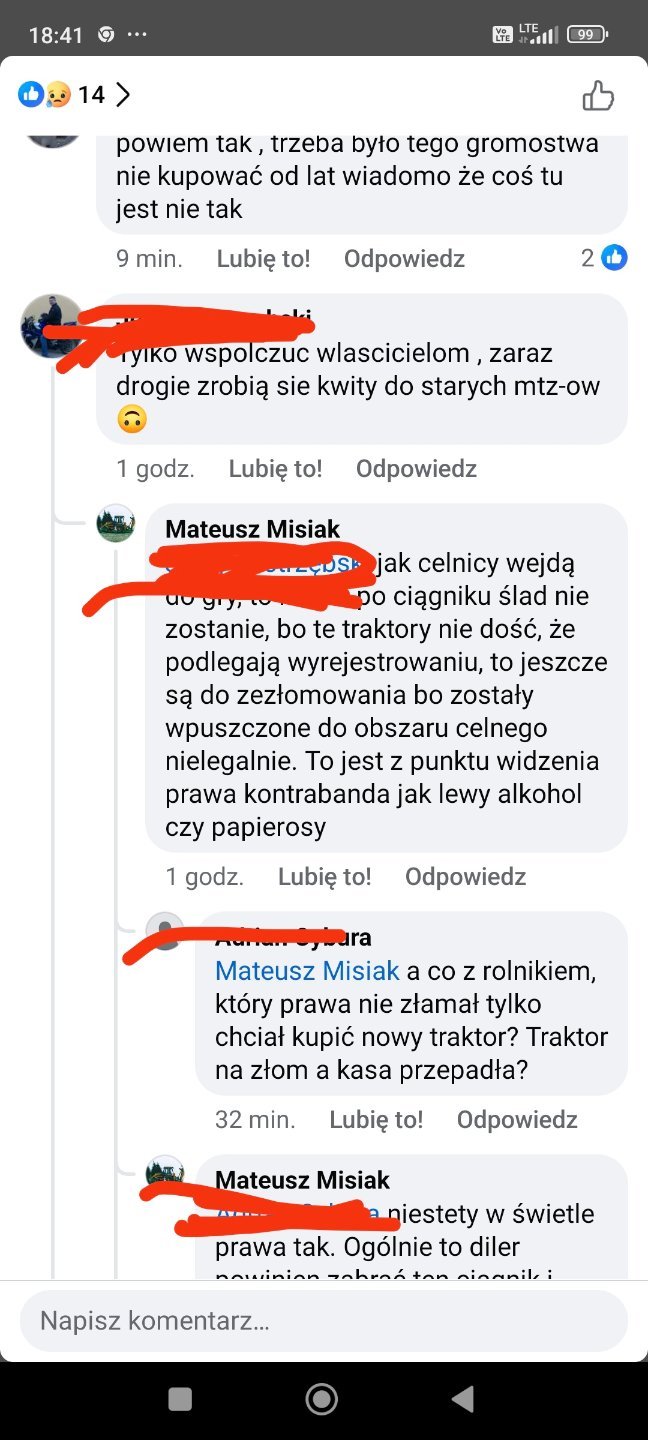
Task: Like the comment posted 9 min. ago
Action: tap(263, 259)
